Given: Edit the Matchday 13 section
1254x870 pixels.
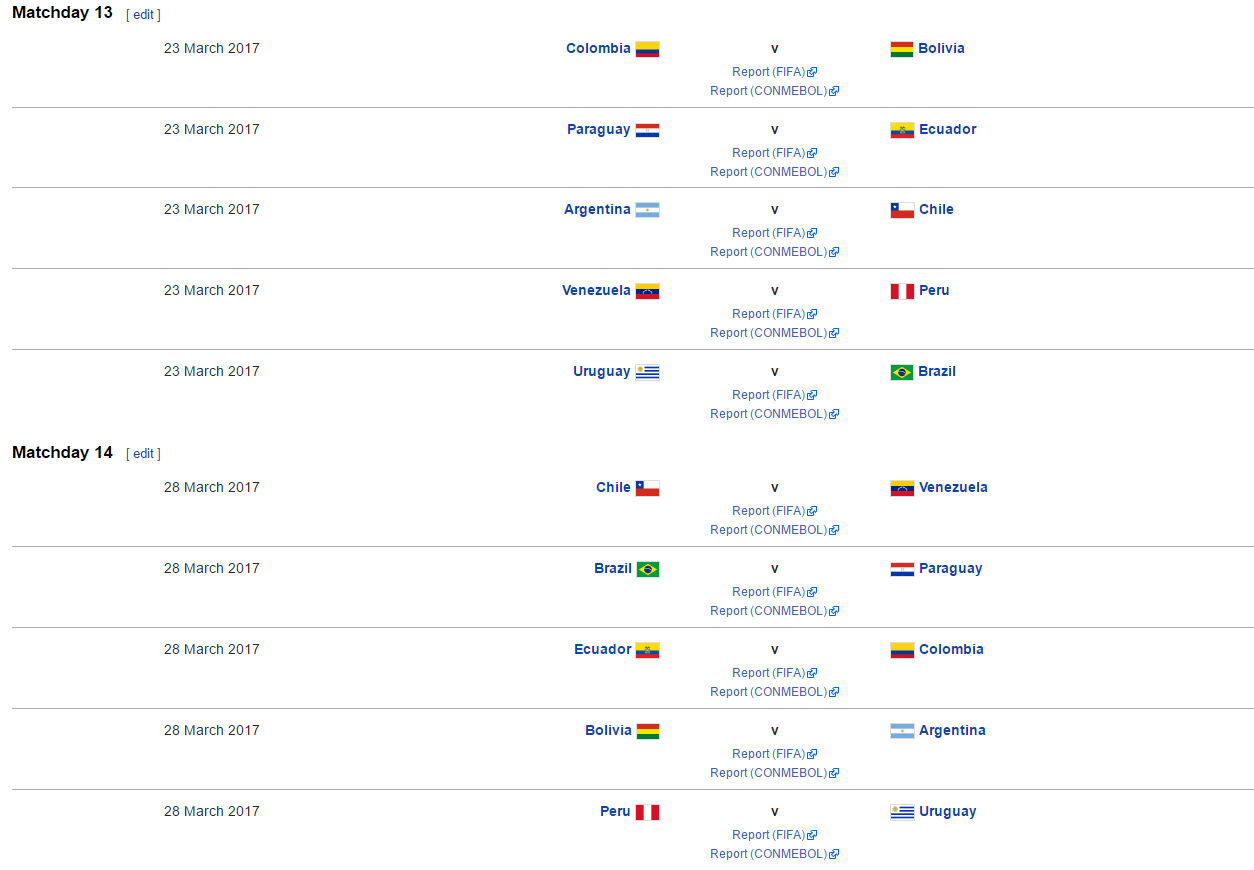Looking at the screenshot, I should pos(143,15).
